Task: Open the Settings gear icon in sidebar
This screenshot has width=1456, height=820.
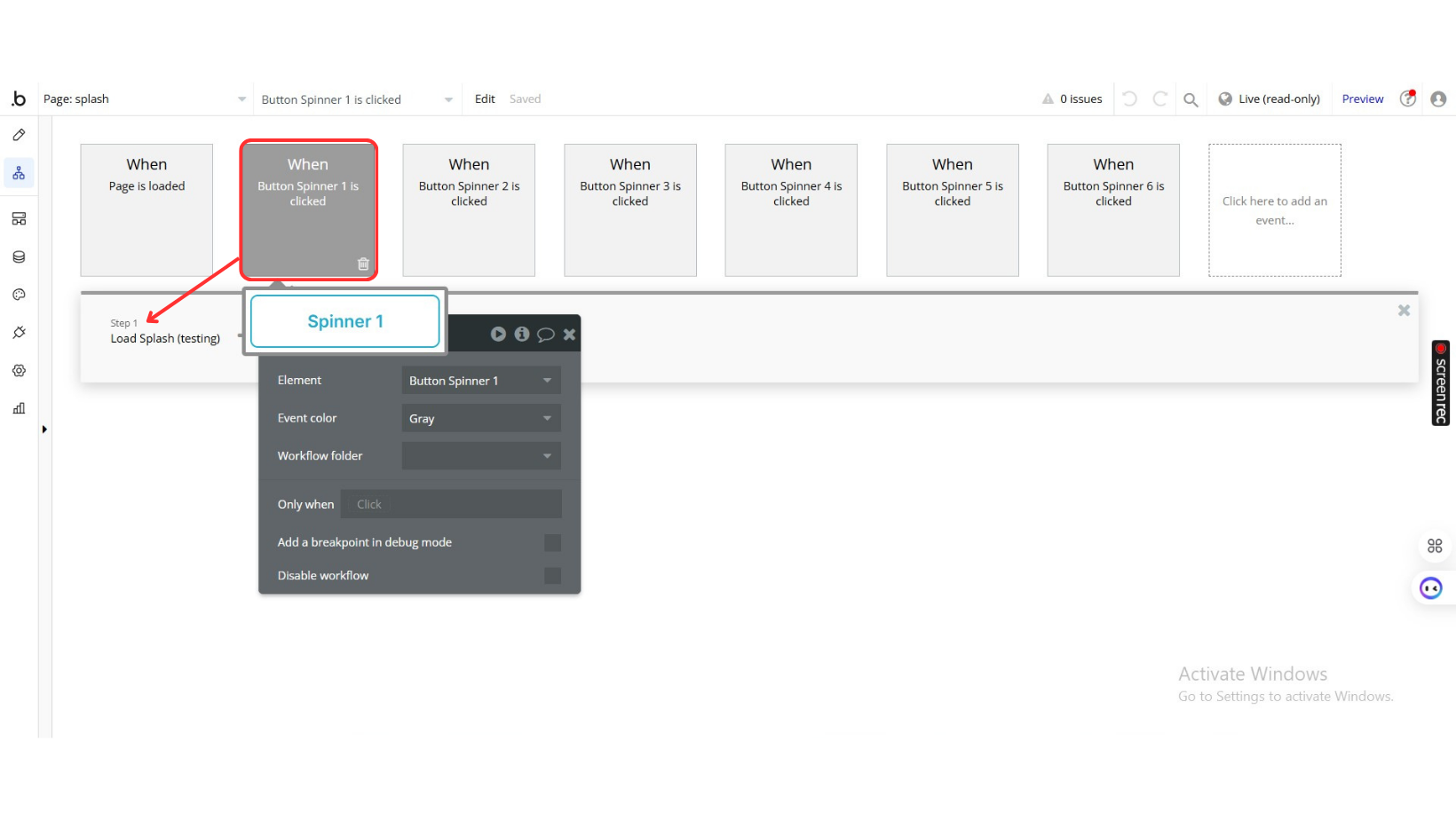Action: coord(19,371)
